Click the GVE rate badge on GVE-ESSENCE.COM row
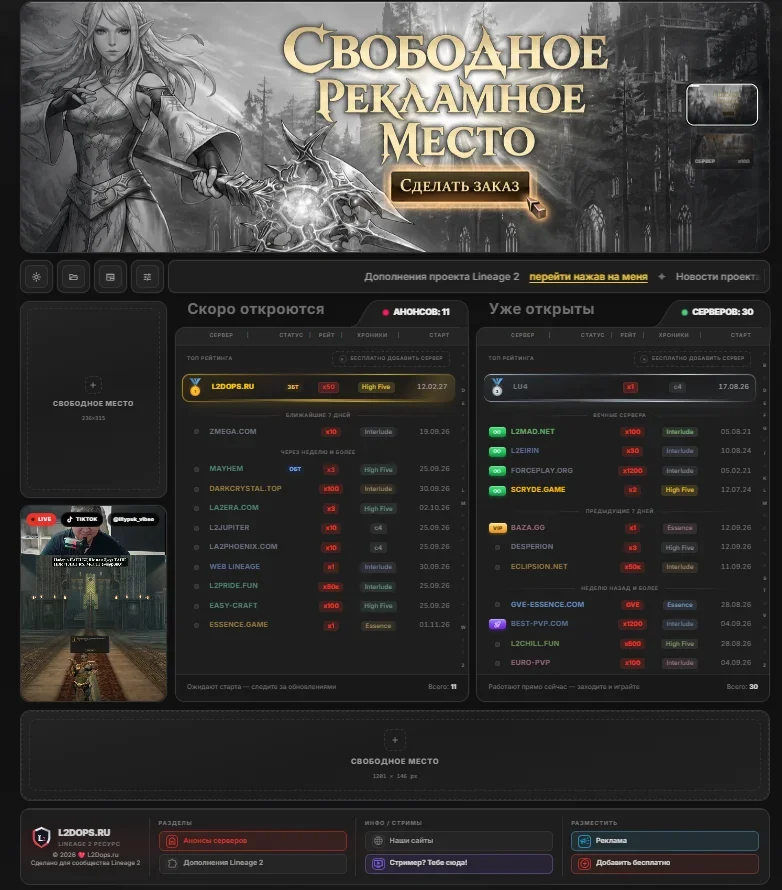 632,605
